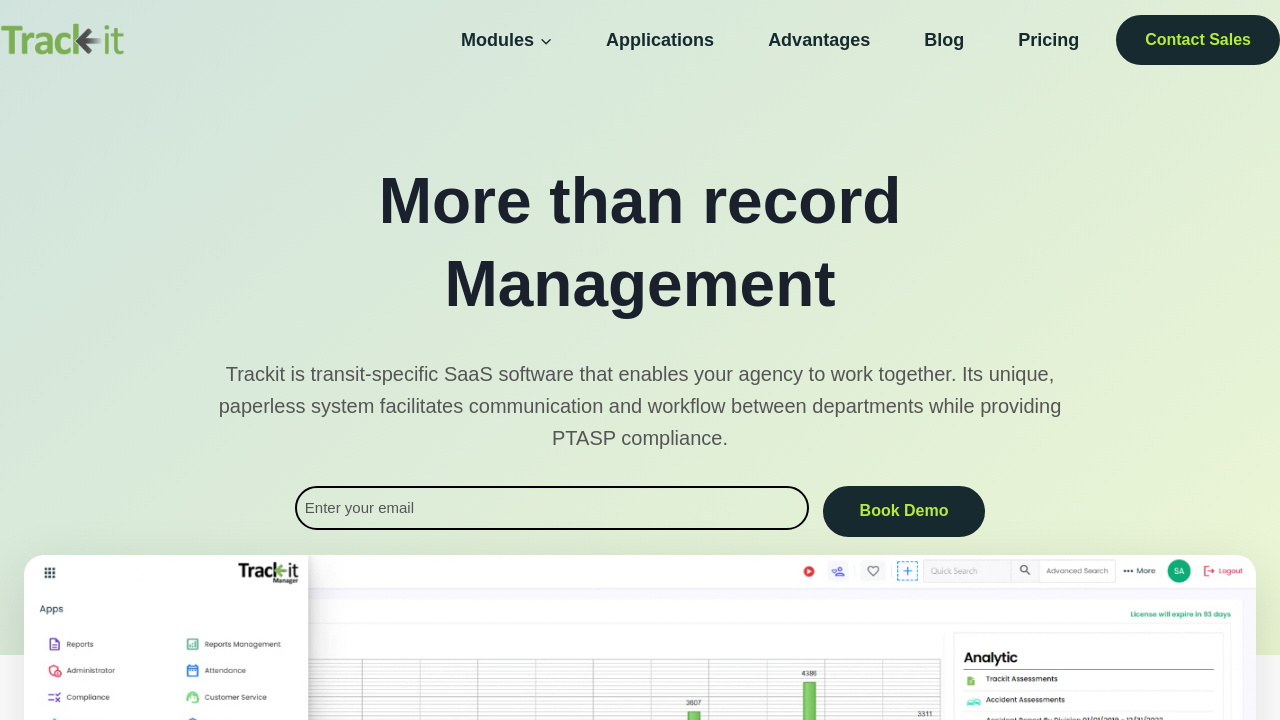Click Advanced Search in dashboard preview
The width and height of the screenshot is (1280, 720).
point(1077,571)
